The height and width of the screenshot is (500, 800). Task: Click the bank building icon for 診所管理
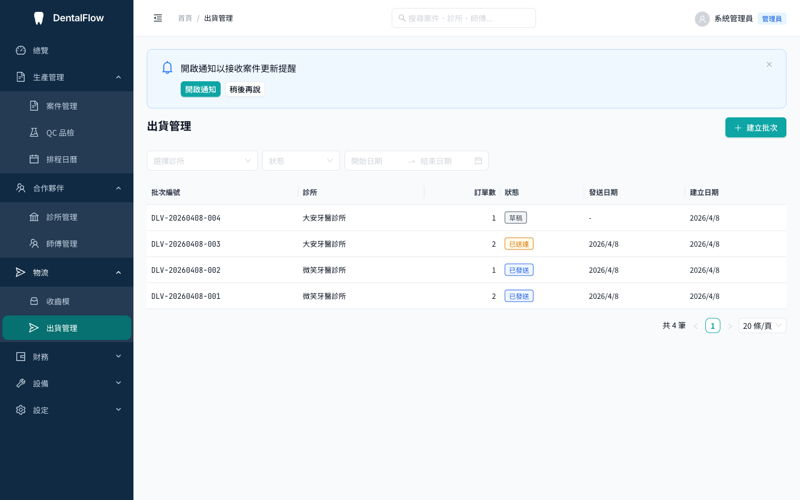click(34, 217)
